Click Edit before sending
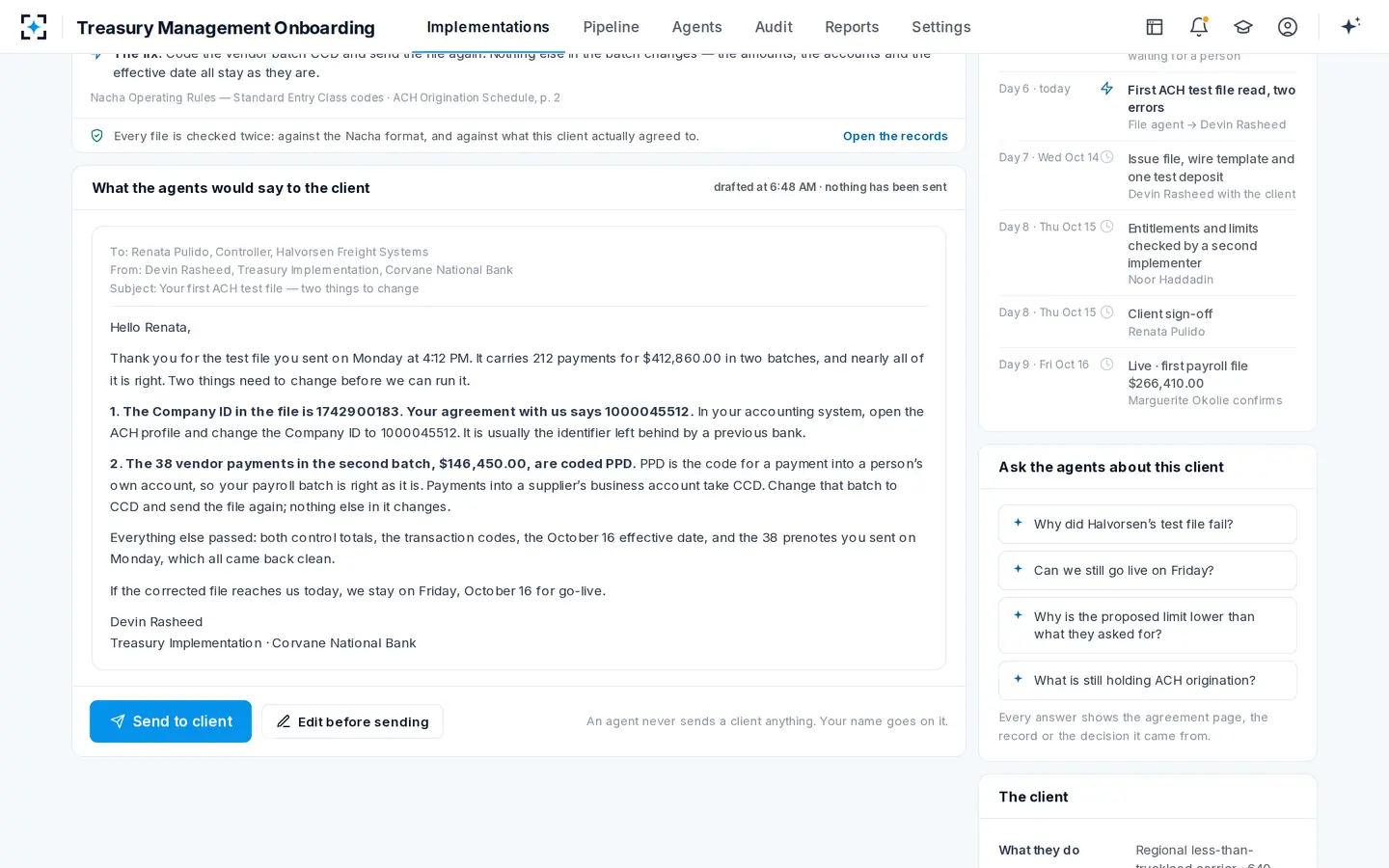The width and height of the screenshot is (1389, 868). tap(352, 721)
